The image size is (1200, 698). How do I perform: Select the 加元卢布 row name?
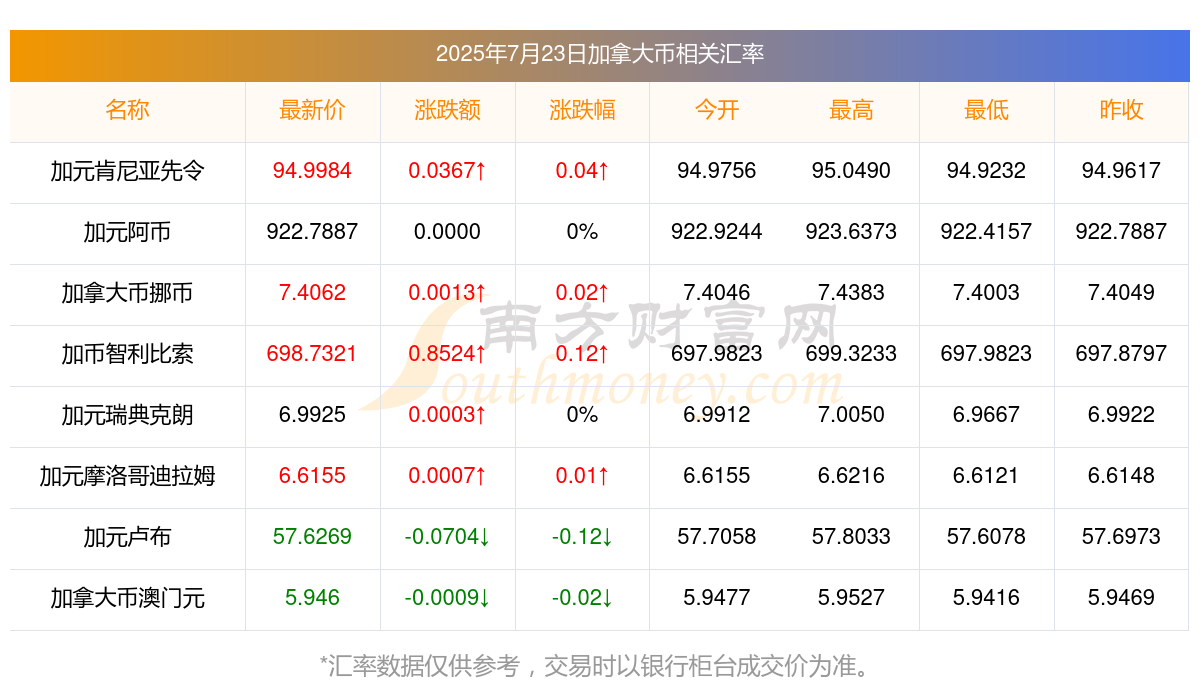coord(127,537)
